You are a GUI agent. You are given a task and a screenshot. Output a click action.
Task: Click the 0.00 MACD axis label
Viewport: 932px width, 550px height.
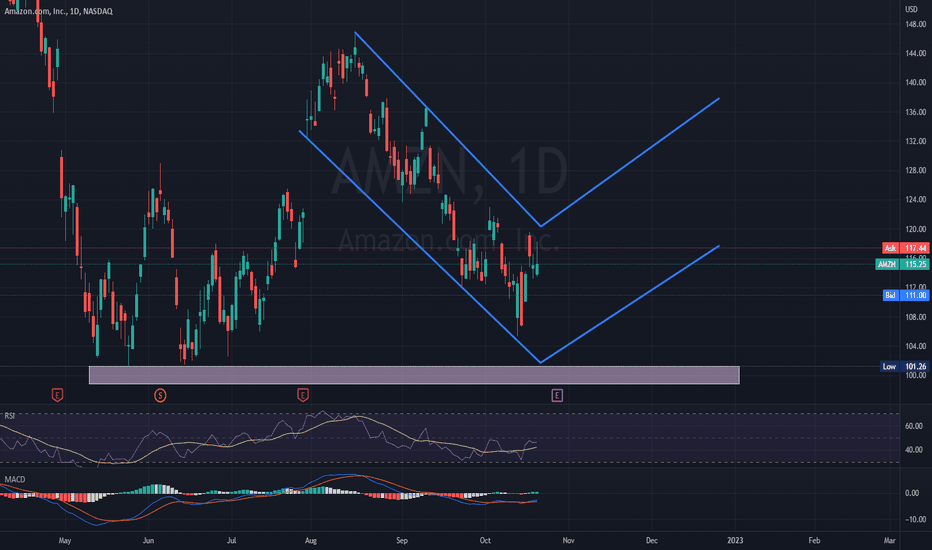912,493
